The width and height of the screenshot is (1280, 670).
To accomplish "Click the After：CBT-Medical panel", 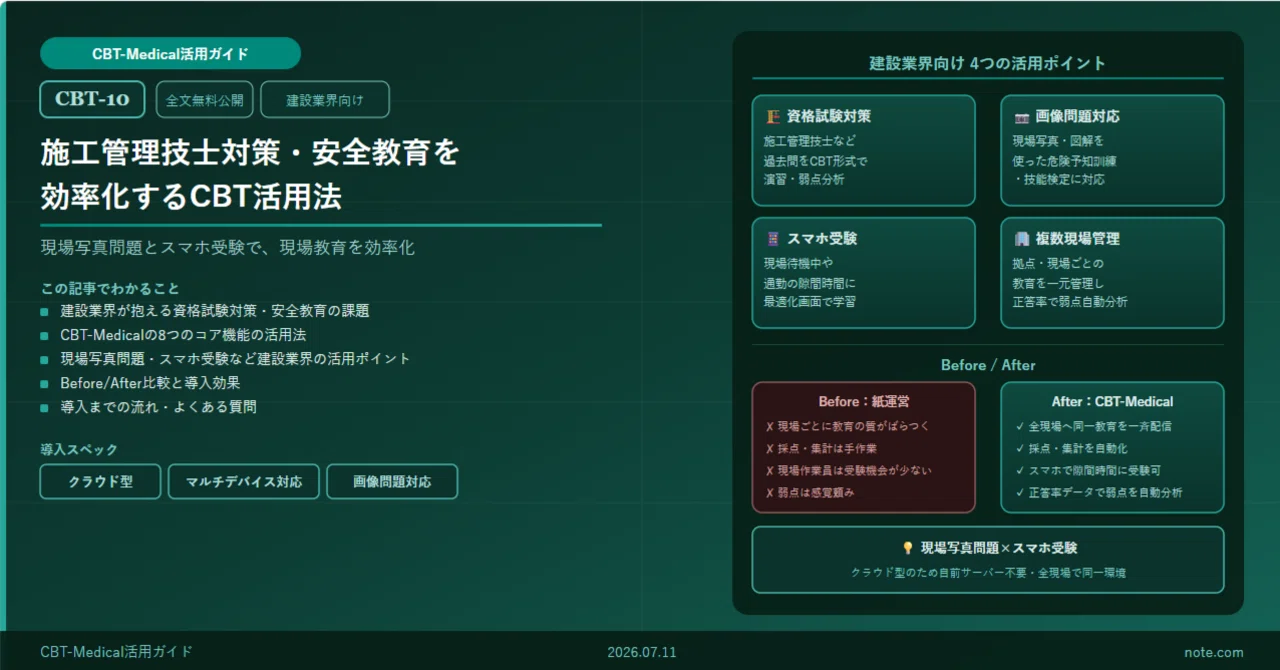I will click(x=1112, y=447).
